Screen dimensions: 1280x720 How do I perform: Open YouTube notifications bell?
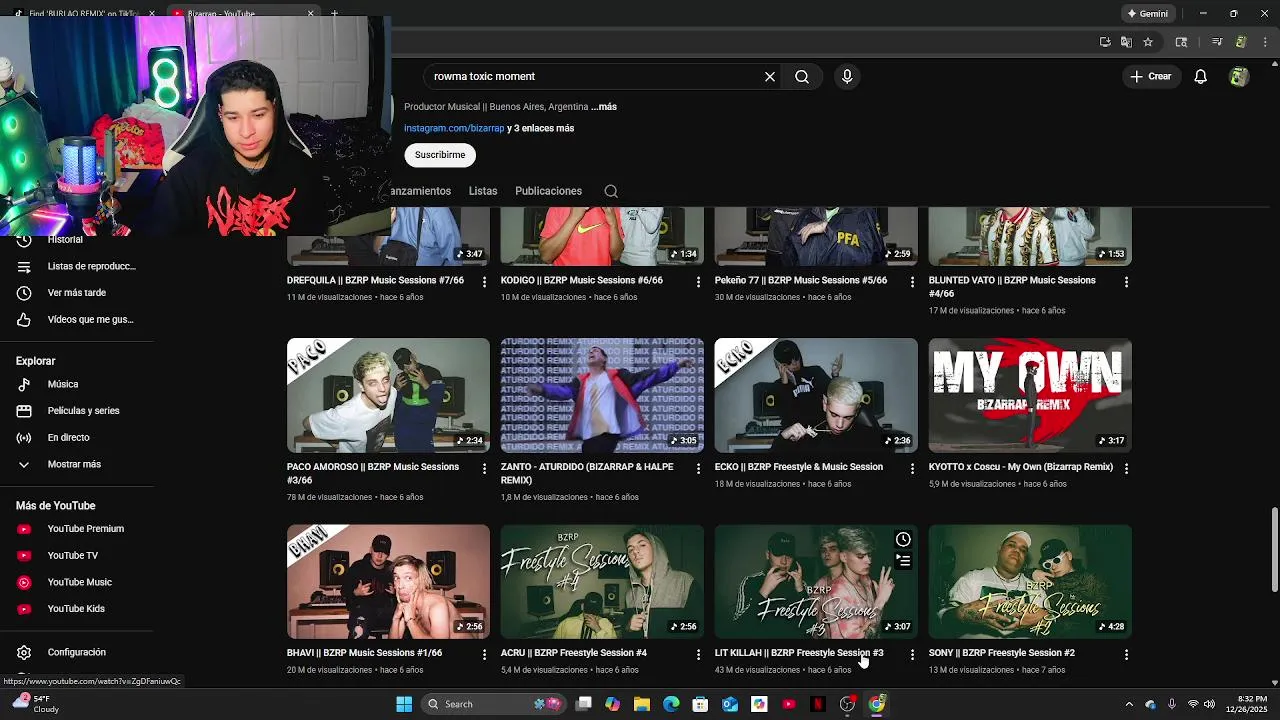[1201, 77]
